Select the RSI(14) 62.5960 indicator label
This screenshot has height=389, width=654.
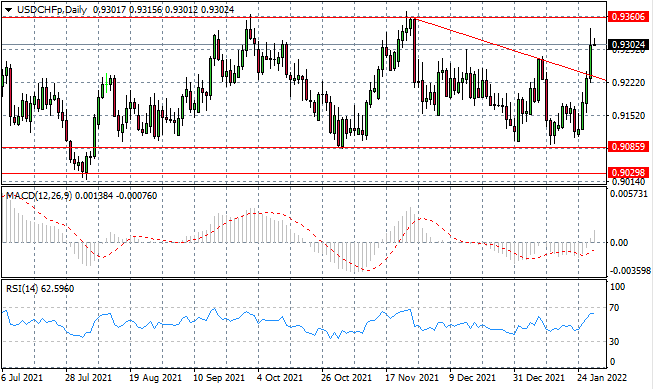(40, 289)
